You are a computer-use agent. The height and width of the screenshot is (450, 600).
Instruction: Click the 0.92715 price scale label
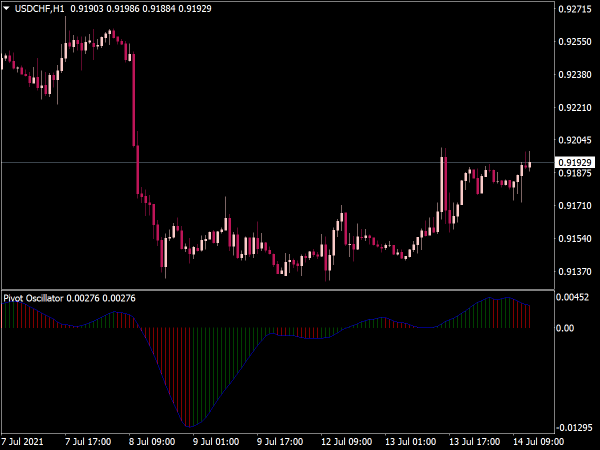click(575, 9)
